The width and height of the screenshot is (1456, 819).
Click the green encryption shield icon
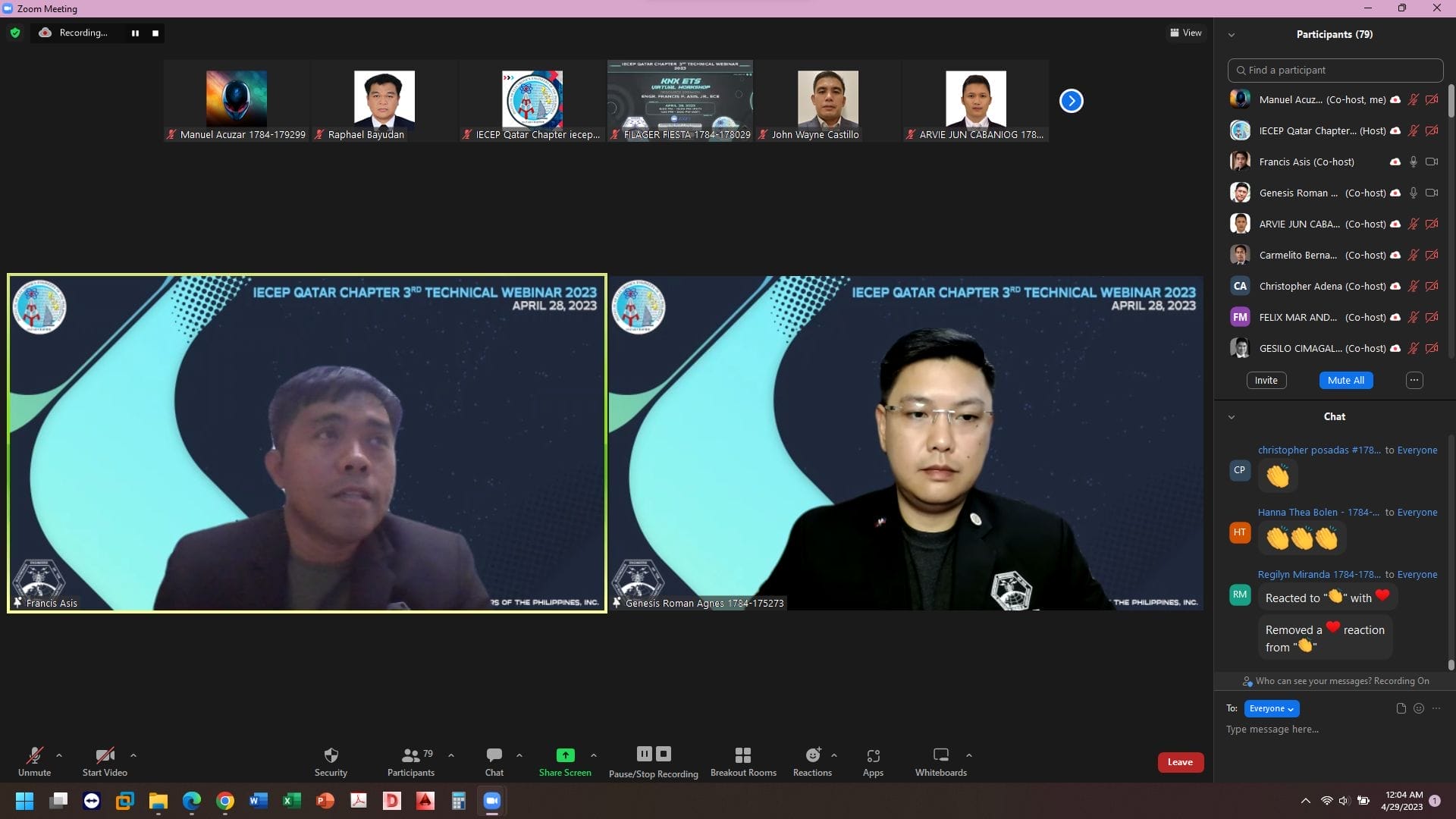(15, 33)
